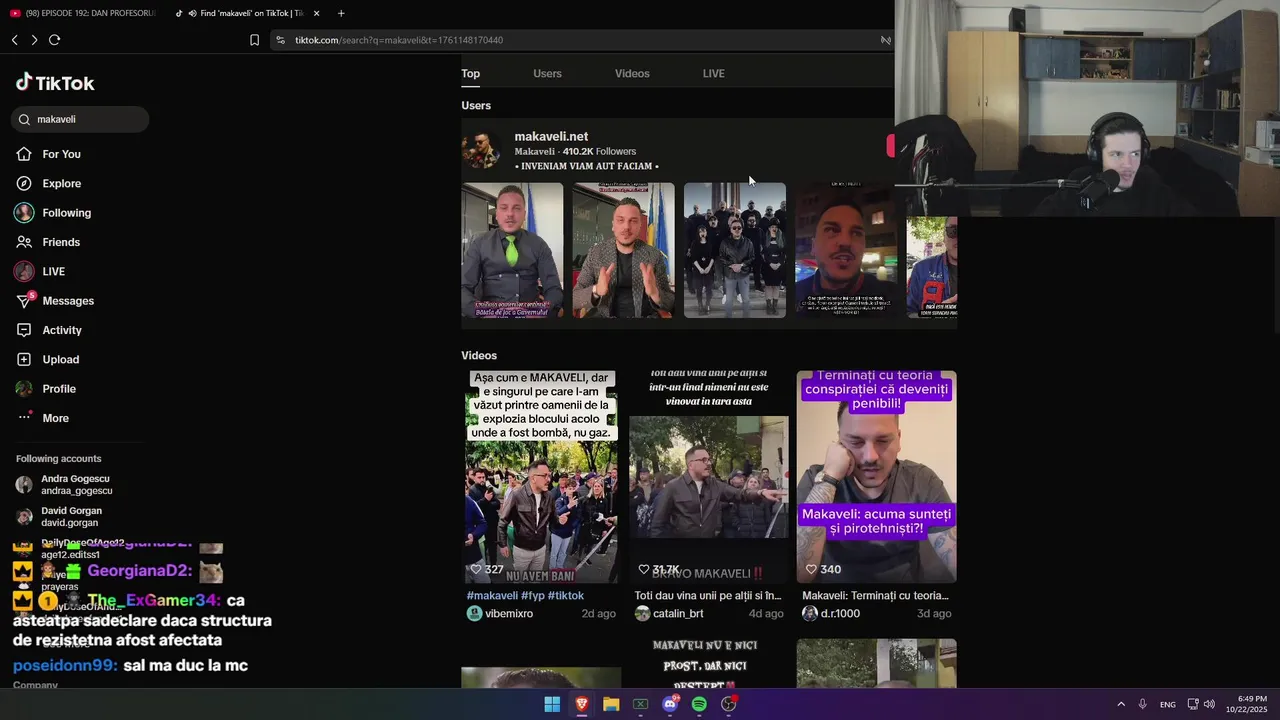This screenshot has height=720, width=1280.
Task: Click the browser address bar URL
Action: tap(399, 40)
